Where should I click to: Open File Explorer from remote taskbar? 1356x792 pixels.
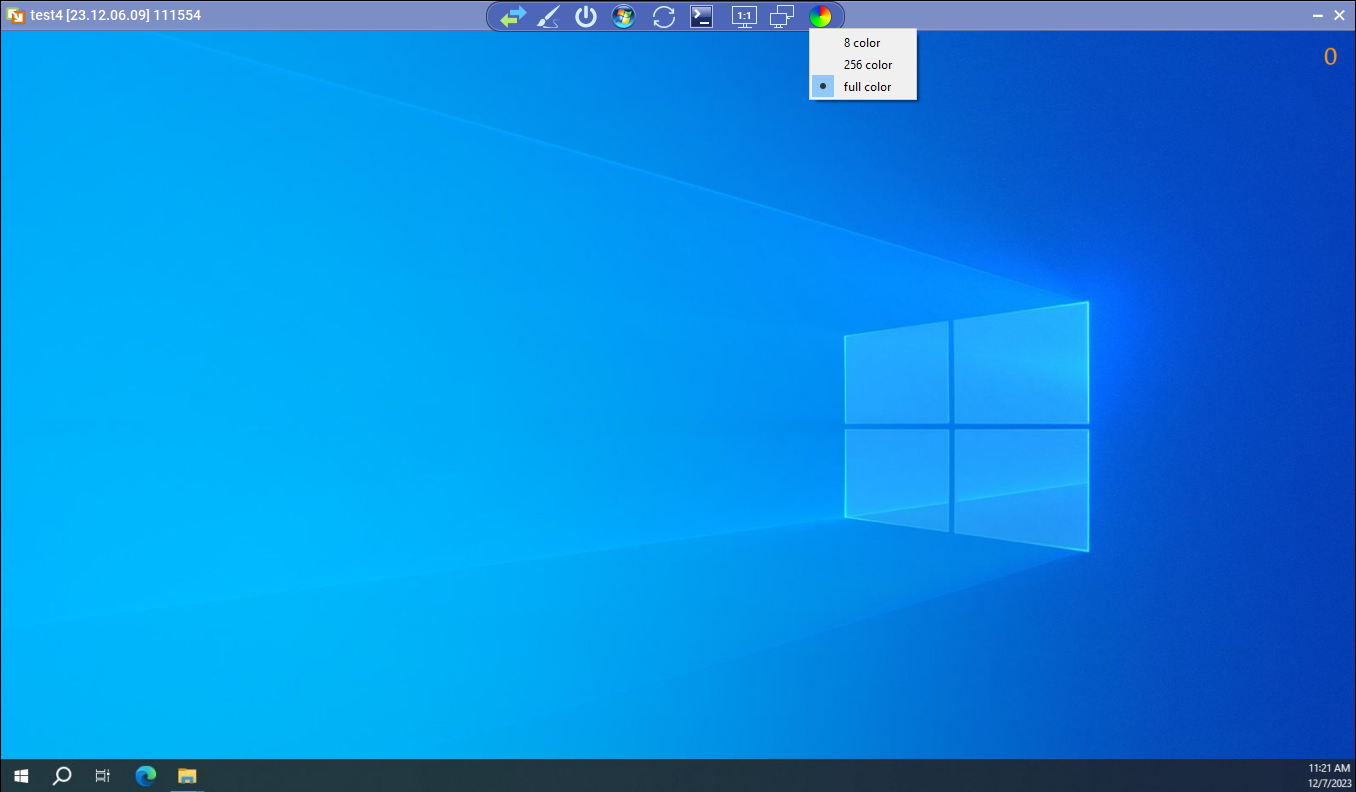[x=187, y=775]
